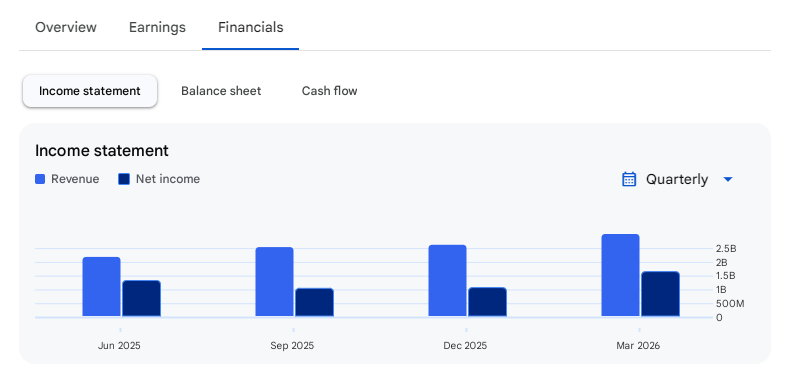Click the Net income legend label
Image resolution: width=790 pixels, height=387 pixels.
tap(168, 179)
